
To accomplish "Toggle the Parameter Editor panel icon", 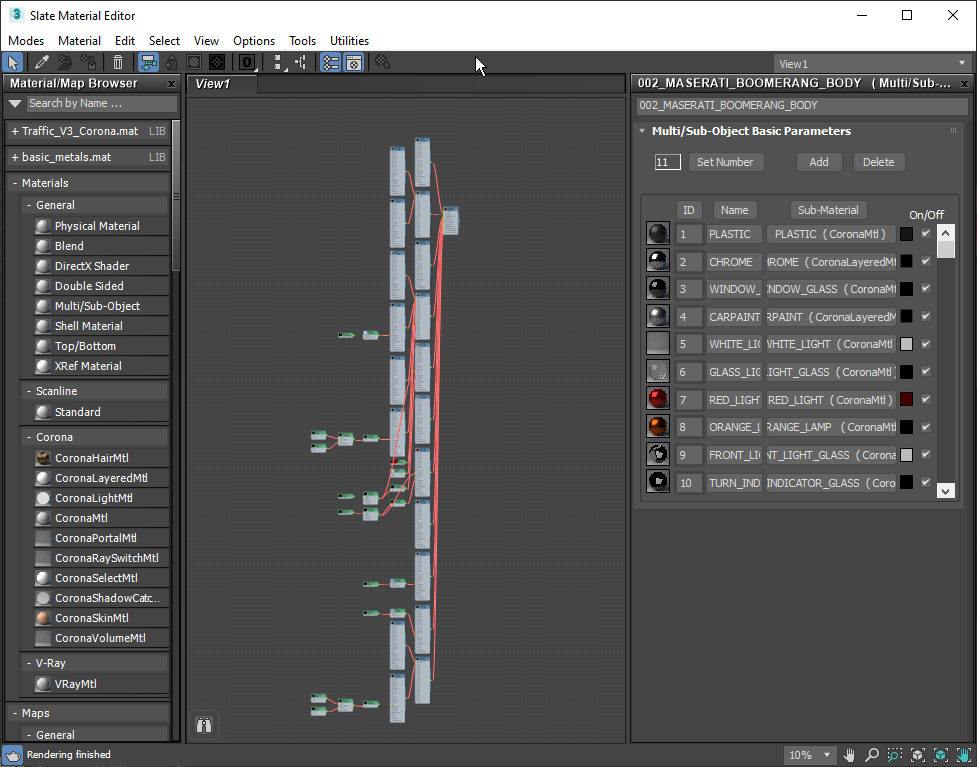I will pyautogui.click(x=354, y=62).
